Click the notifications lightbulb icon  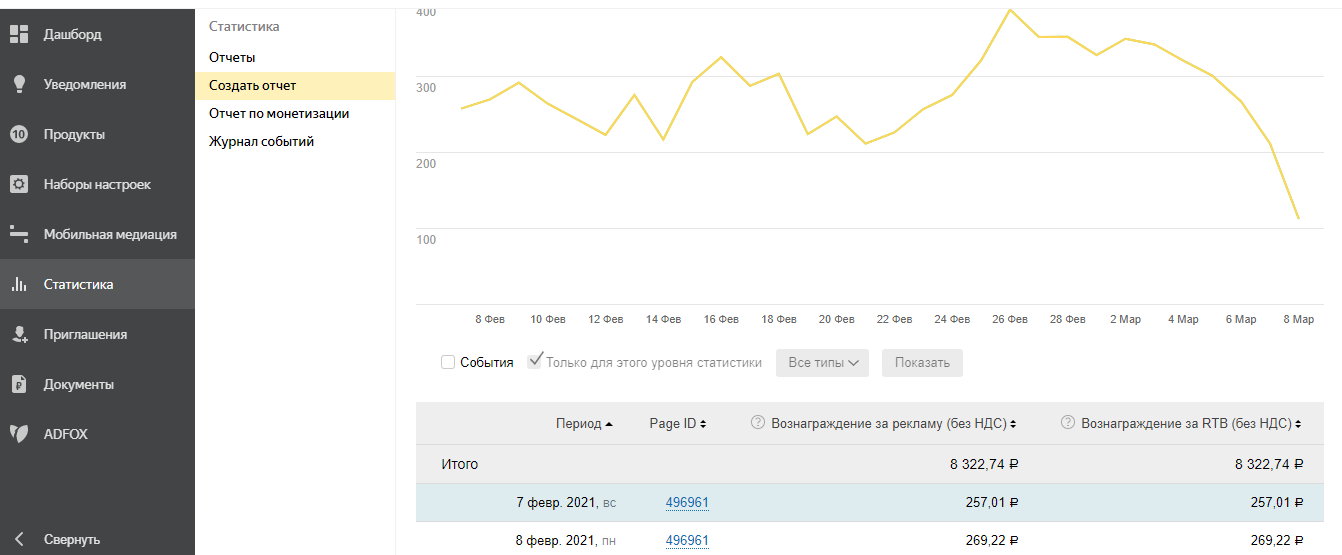click(18, 84)
